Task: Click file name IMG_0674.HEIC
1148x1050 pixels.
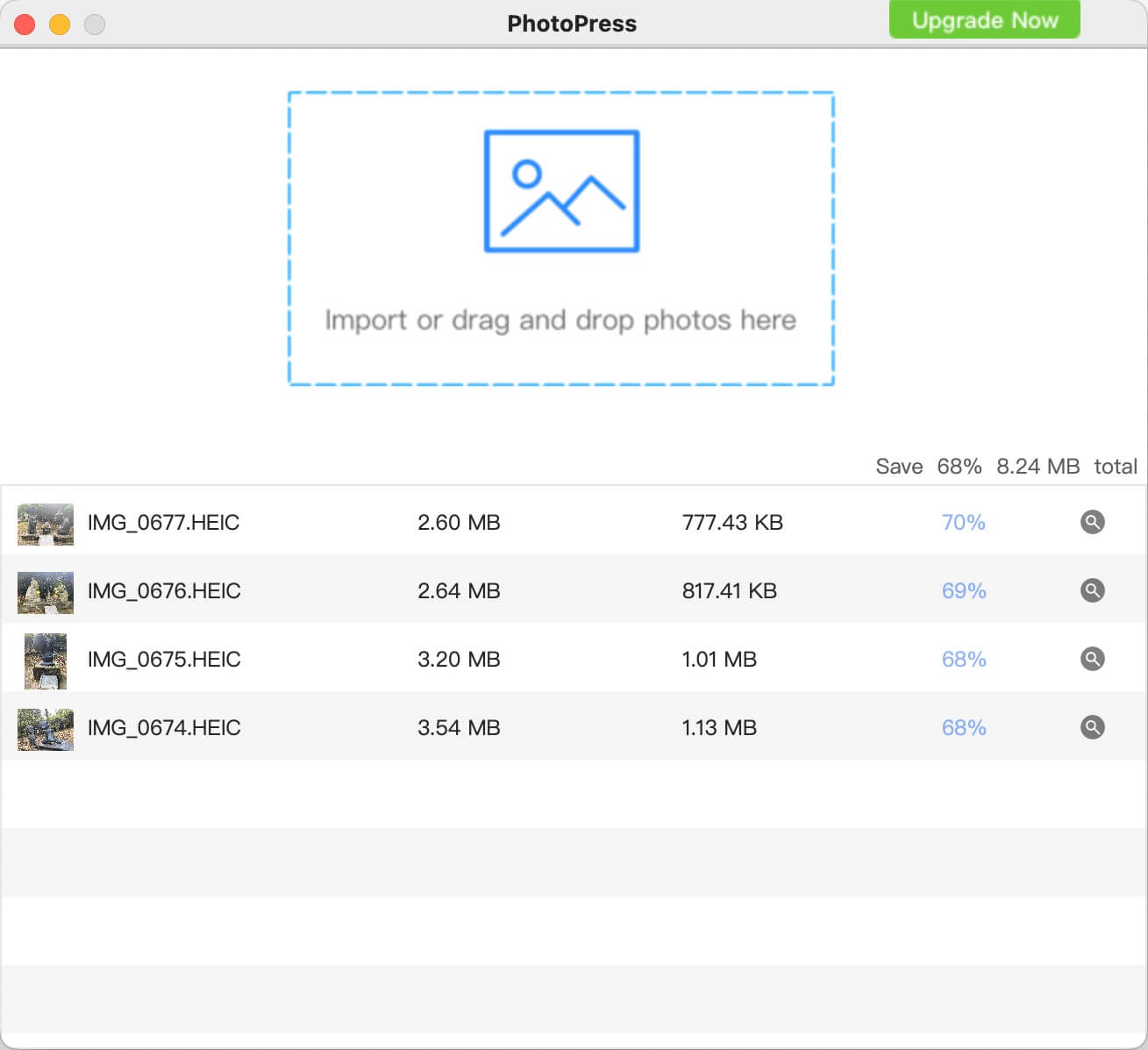Action: coord(163,728)
